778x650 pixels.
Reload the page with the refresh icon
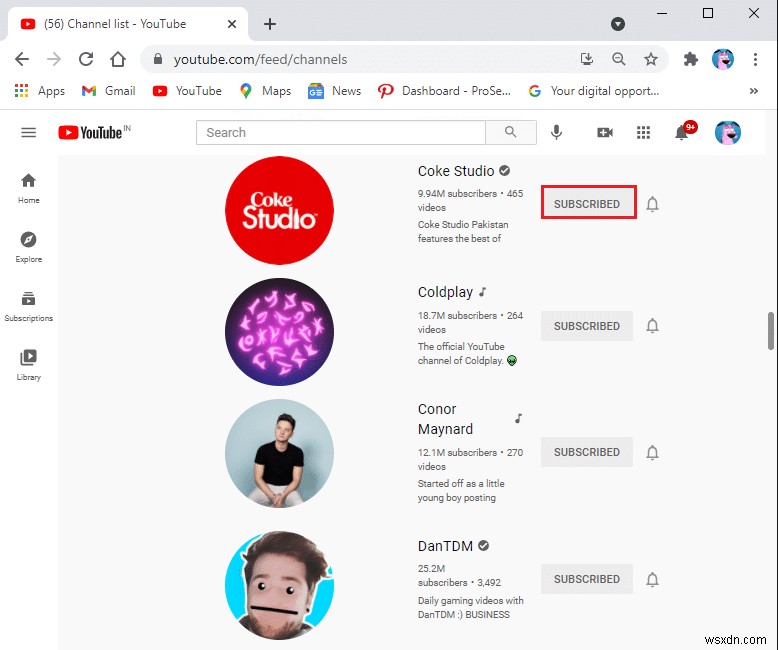pyautogui.click(x=86, y=59)
